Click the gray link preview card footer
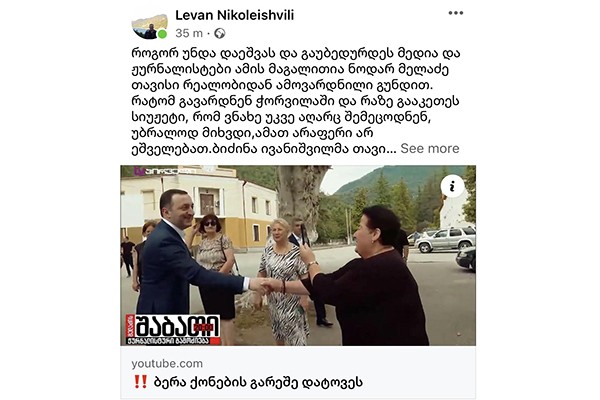The image size is (600, 400). (x=298, y=372)
